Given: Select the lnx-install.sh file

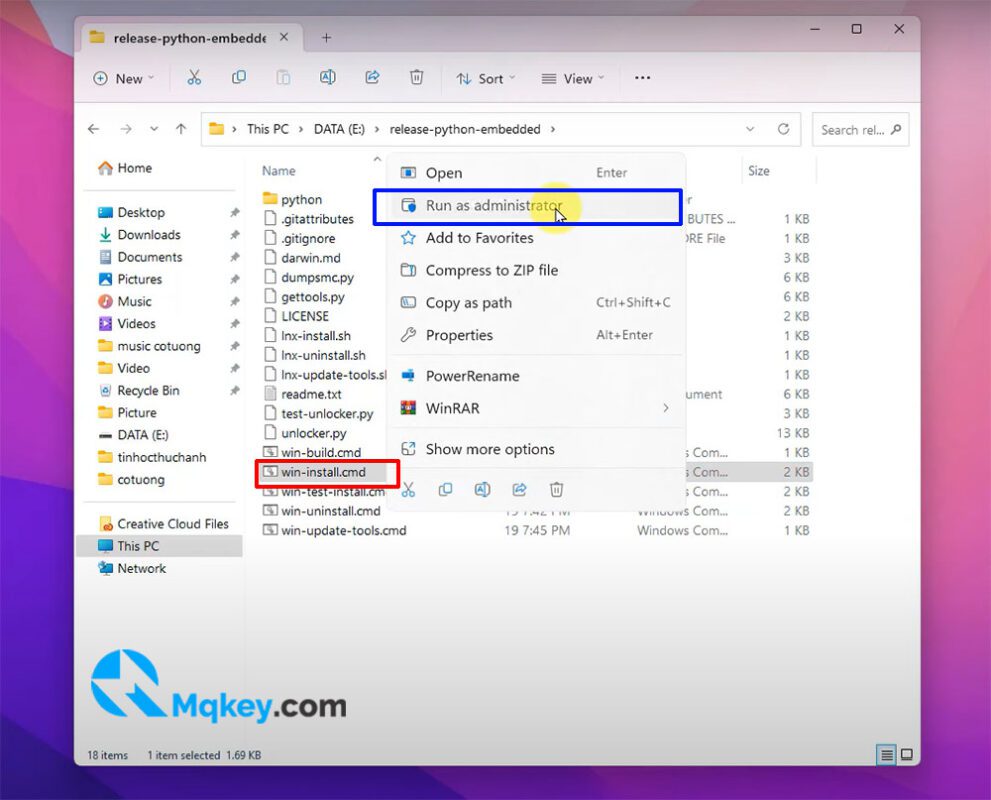Looking at the screenshot, I should click(x=307, y=336).
